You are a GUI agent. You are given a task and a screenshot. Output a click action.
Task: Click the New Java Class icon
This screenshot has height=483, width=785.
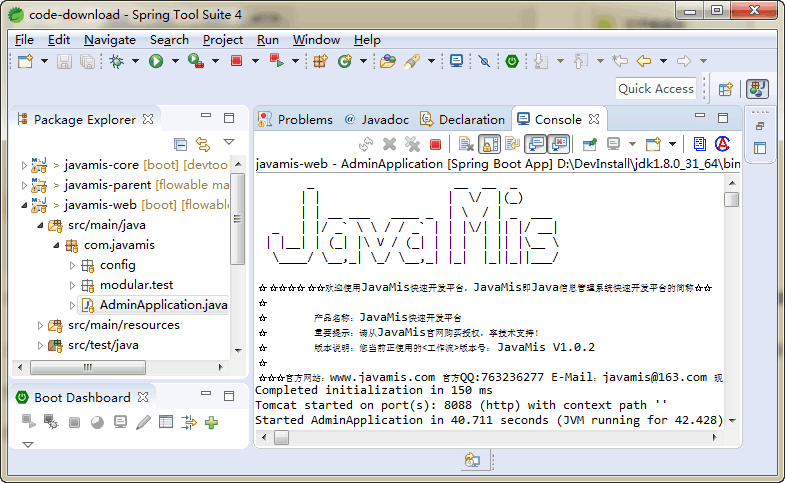click(344, 61)
